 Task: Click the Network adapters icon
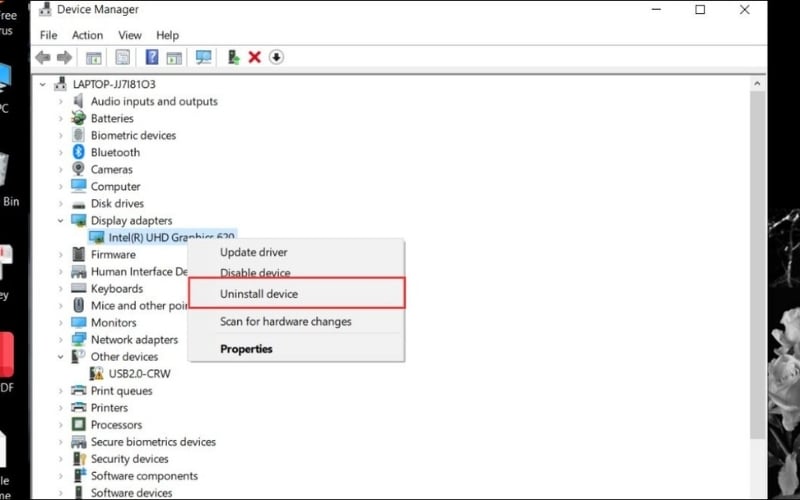click(79, 339)
